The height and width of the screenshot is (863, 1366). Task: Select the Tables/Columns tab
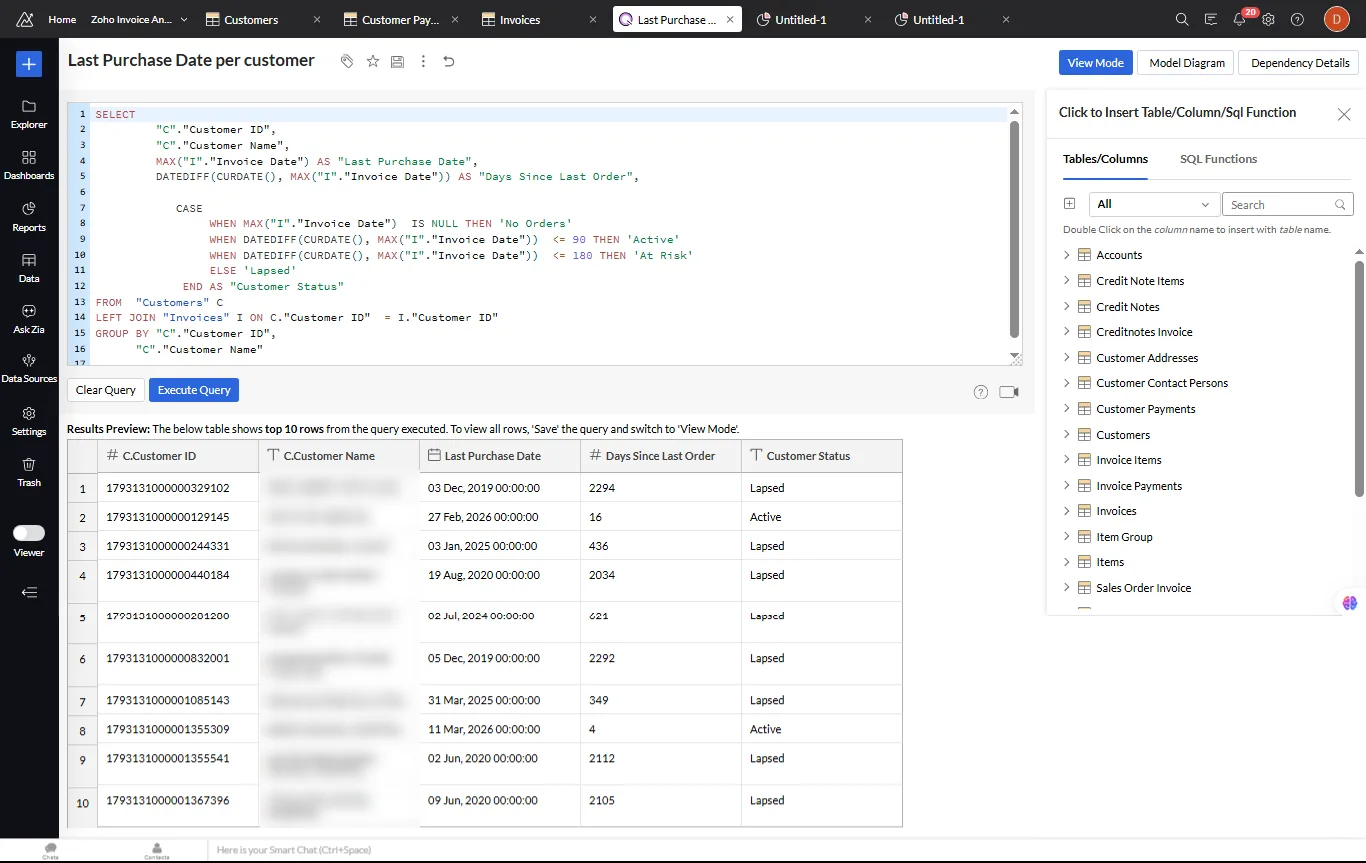tap(1105, 159)
